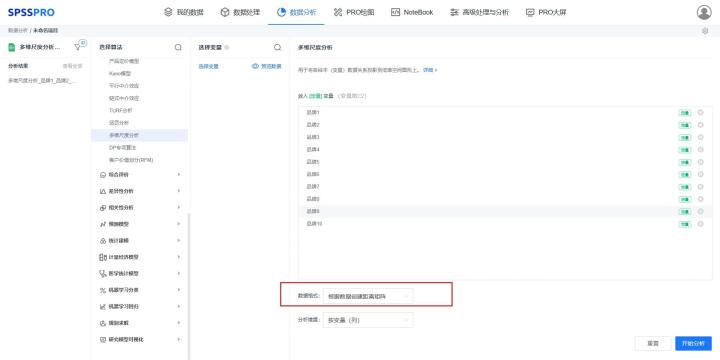Open the dataset filter funnel icon
The height and width of the screenshot is (360, 720).
click(x=78, y=47)
